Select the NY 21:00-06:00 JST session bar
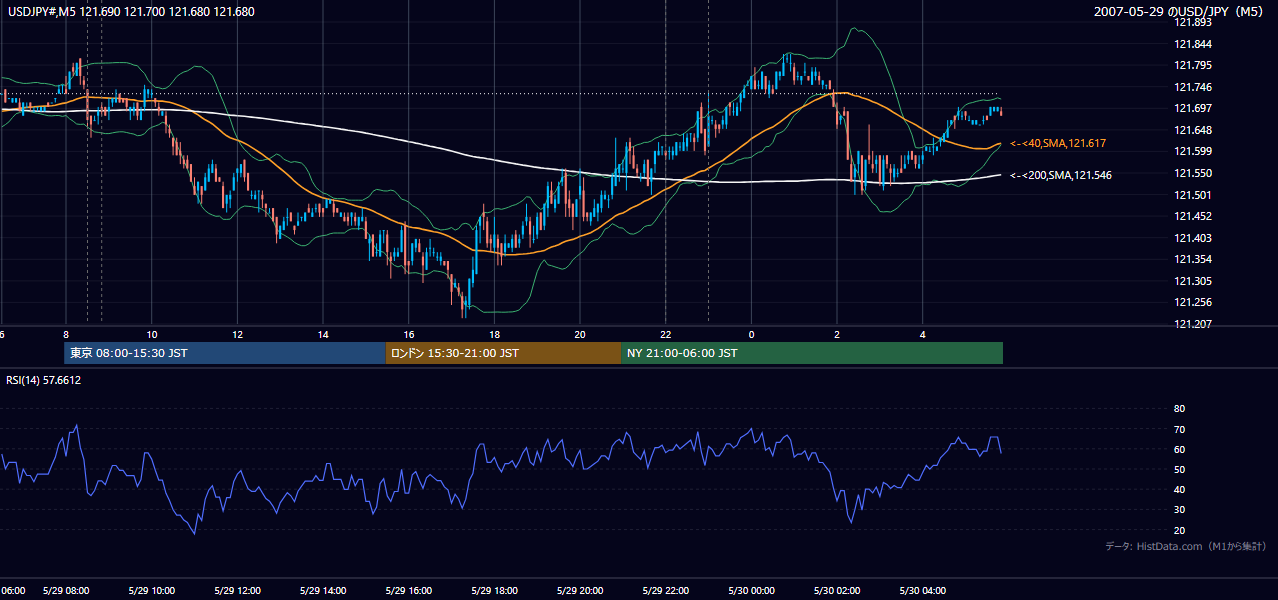This screenshot has width=1278, height=600. [812, 353]
